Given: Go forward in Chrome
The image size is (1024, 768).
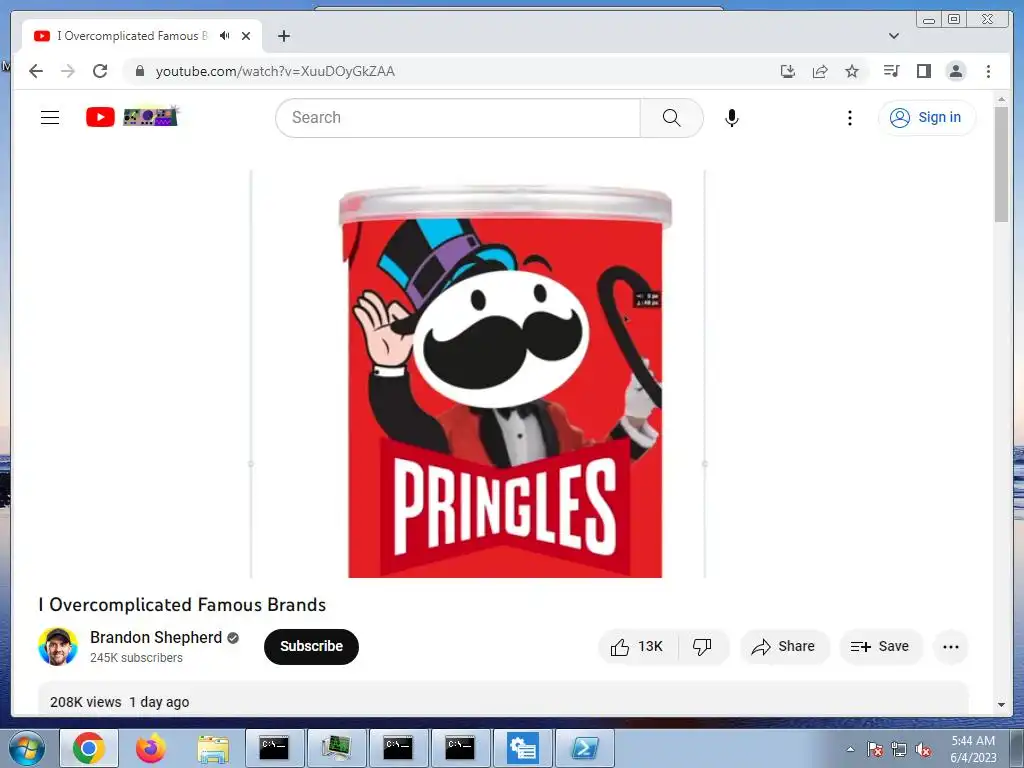Looking at the screenshot, I should point(68,71).
